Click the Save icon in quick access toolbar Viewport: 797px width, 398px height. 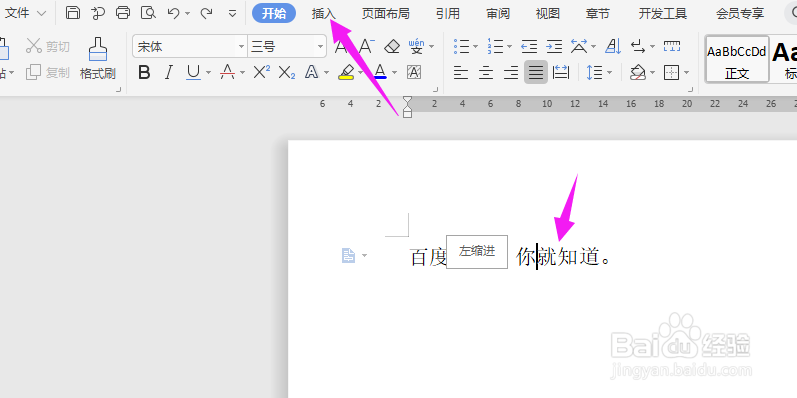click(x=73, y=13)
